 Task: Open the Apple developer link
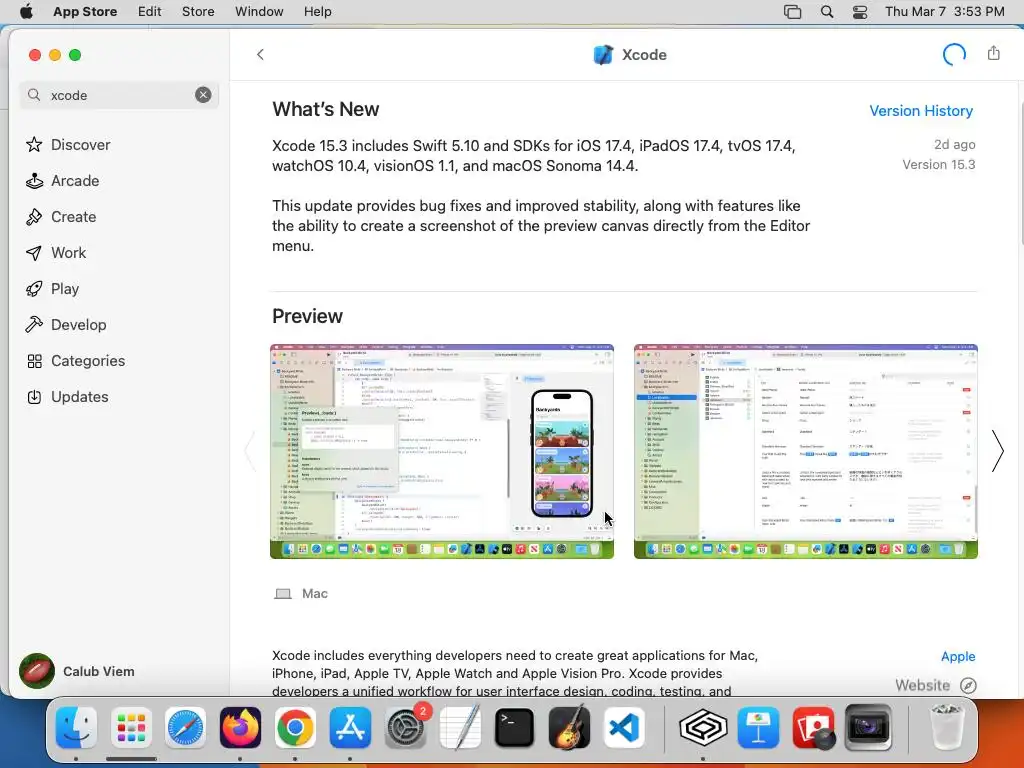point(958,656)
